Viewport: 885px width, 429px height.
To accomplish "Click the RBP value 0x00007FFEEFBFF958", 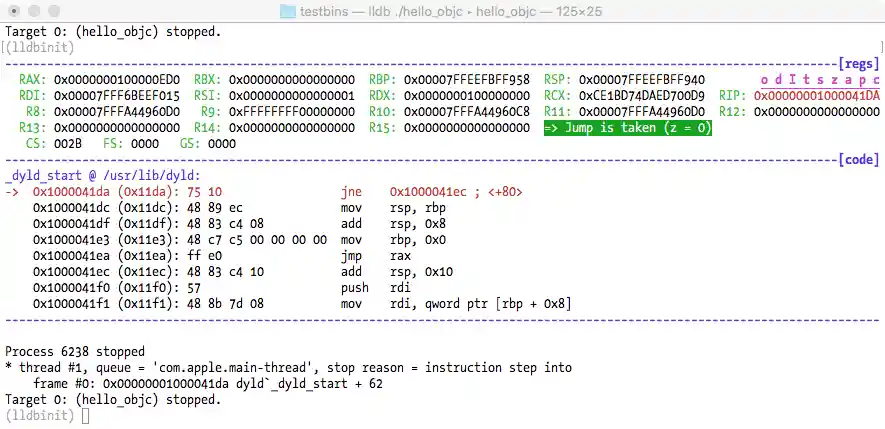I will (467, 80).
